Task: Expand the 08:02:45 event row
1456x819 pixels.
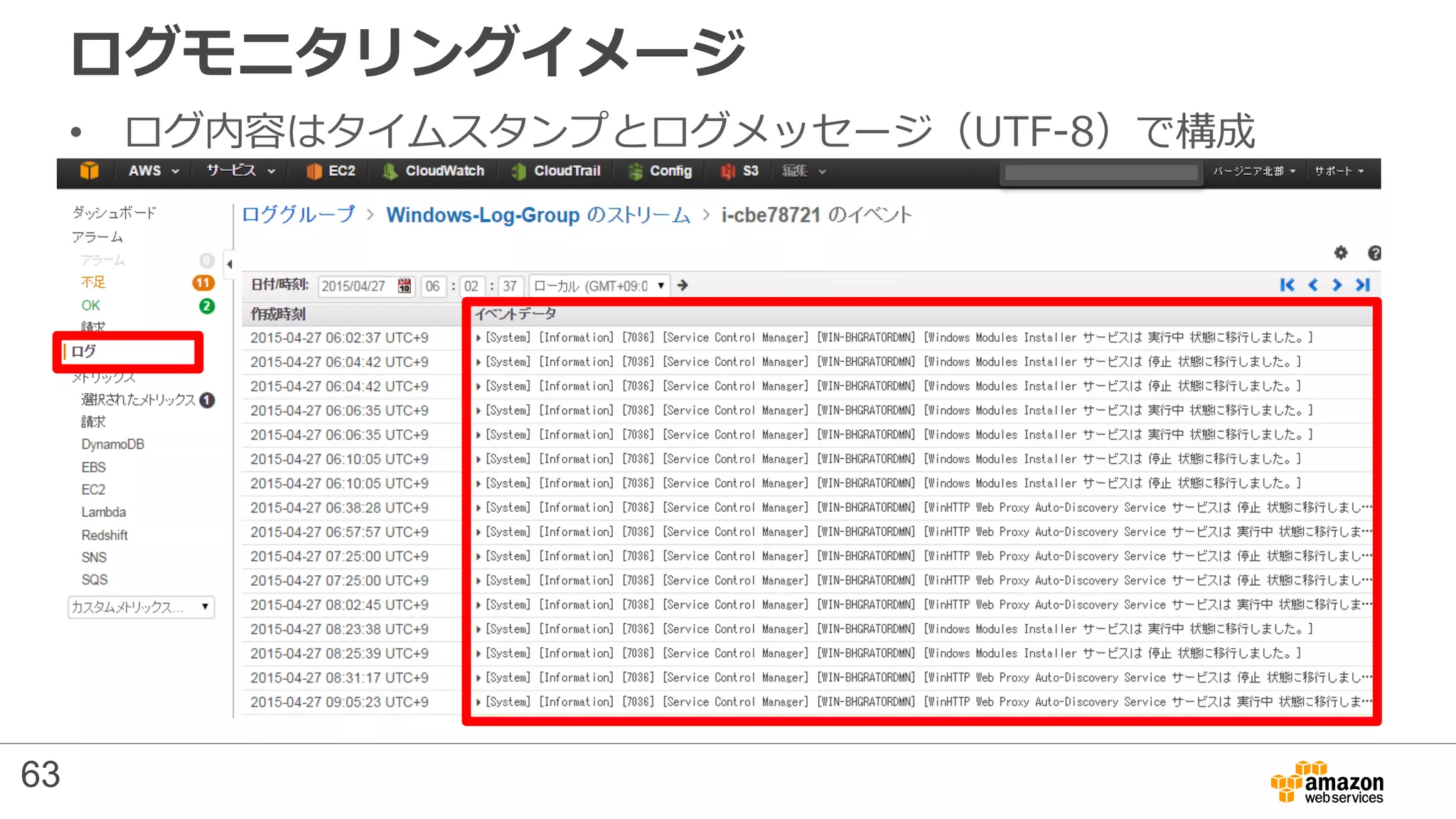Action: (478, 605)
